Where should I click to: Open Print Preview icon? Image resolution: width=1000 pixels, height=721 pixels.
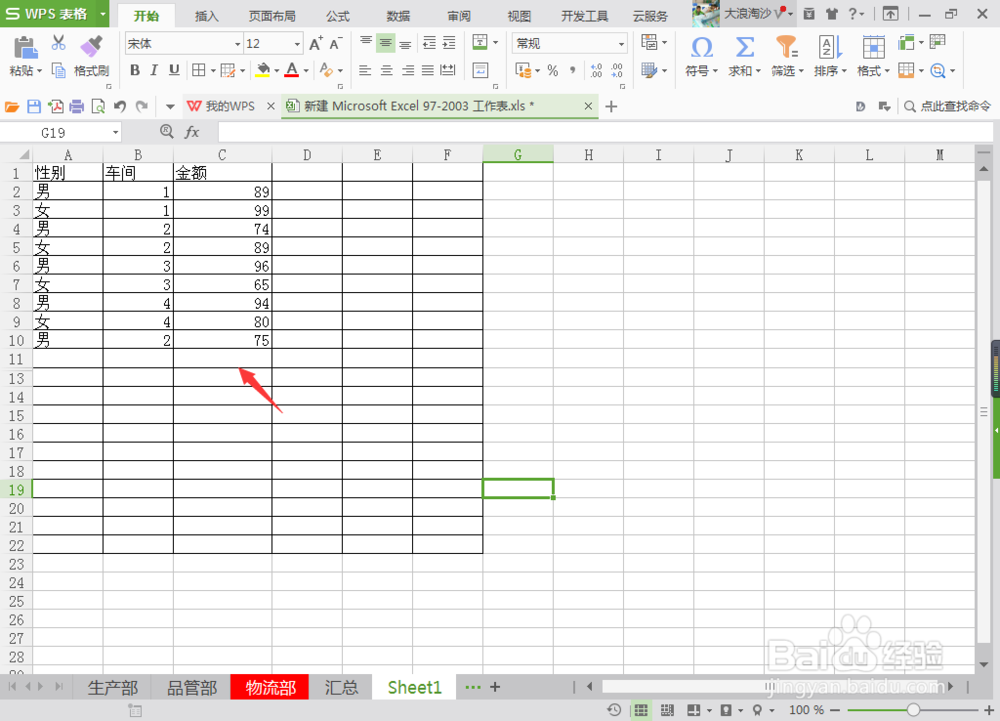(98, 106)
